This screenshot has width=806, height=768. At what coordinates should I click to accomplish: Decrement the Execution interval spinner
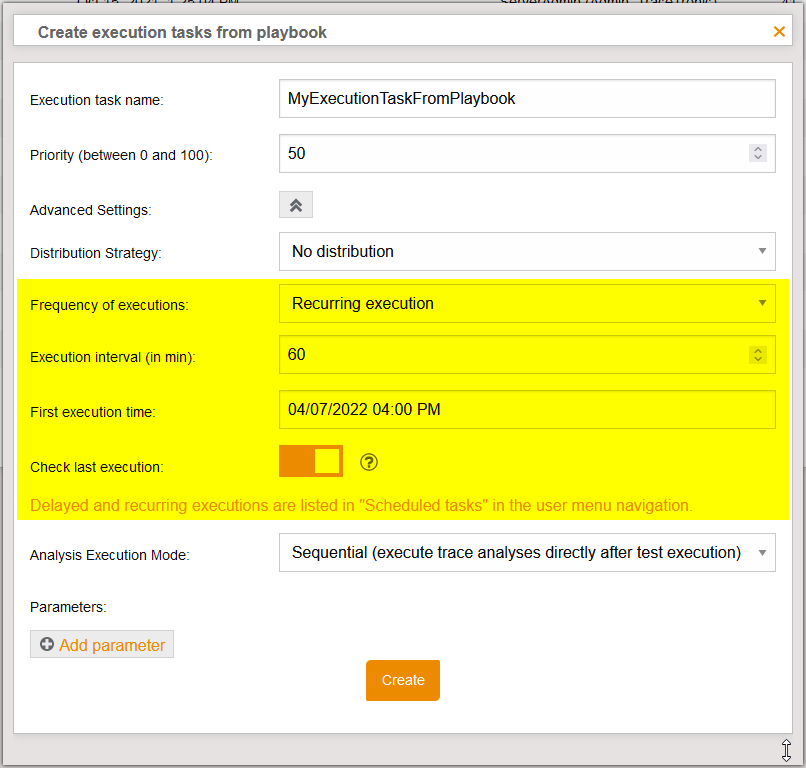758,359
